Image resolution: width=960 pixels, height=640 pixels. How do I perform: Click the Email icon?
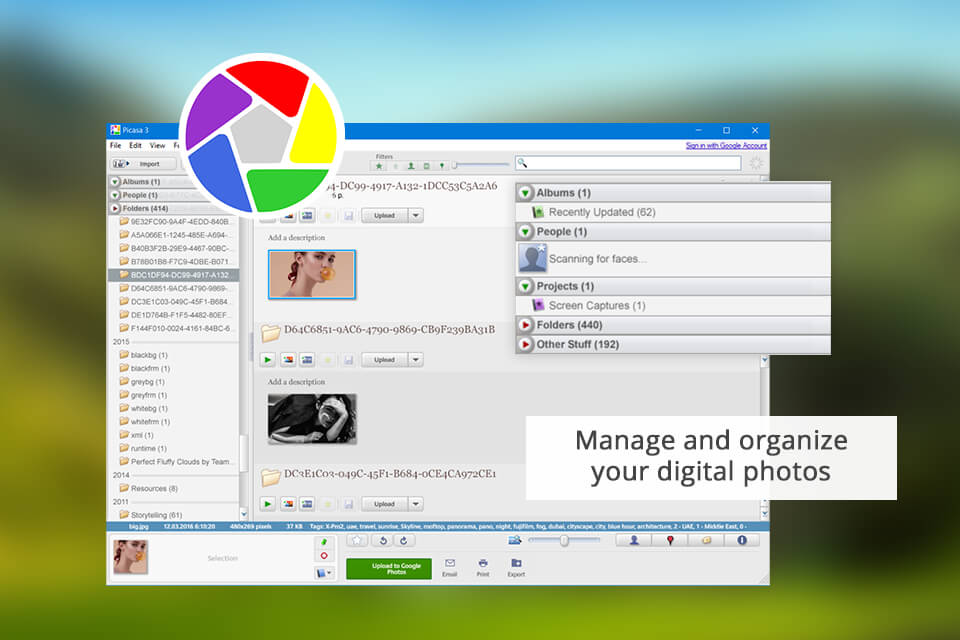coord(450,567)
